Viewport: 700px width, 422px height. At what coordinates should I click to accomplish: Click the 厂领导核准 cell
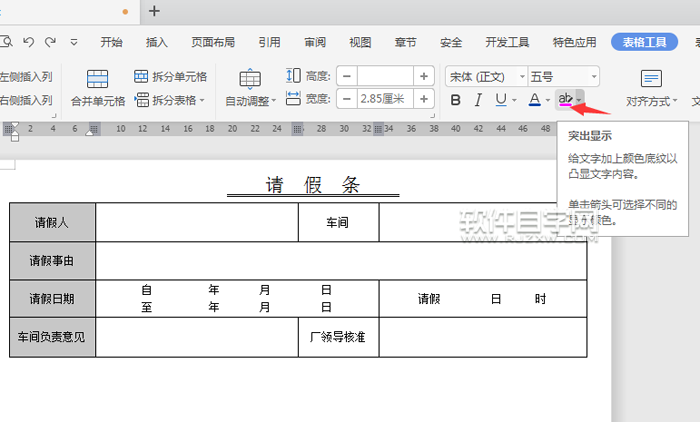coord(338,337)
